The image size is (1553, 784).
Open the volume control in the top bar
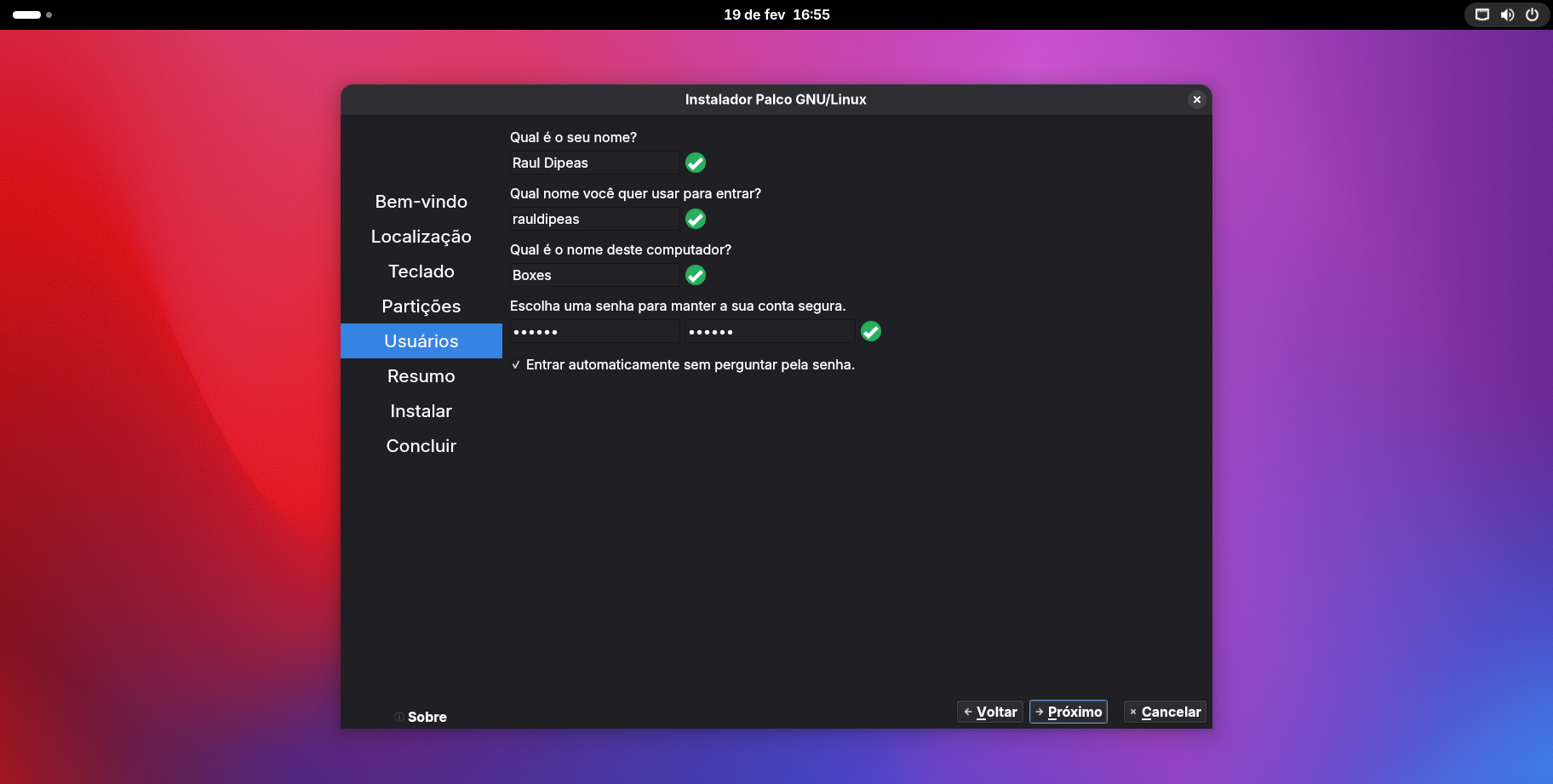pos(1507,14)
